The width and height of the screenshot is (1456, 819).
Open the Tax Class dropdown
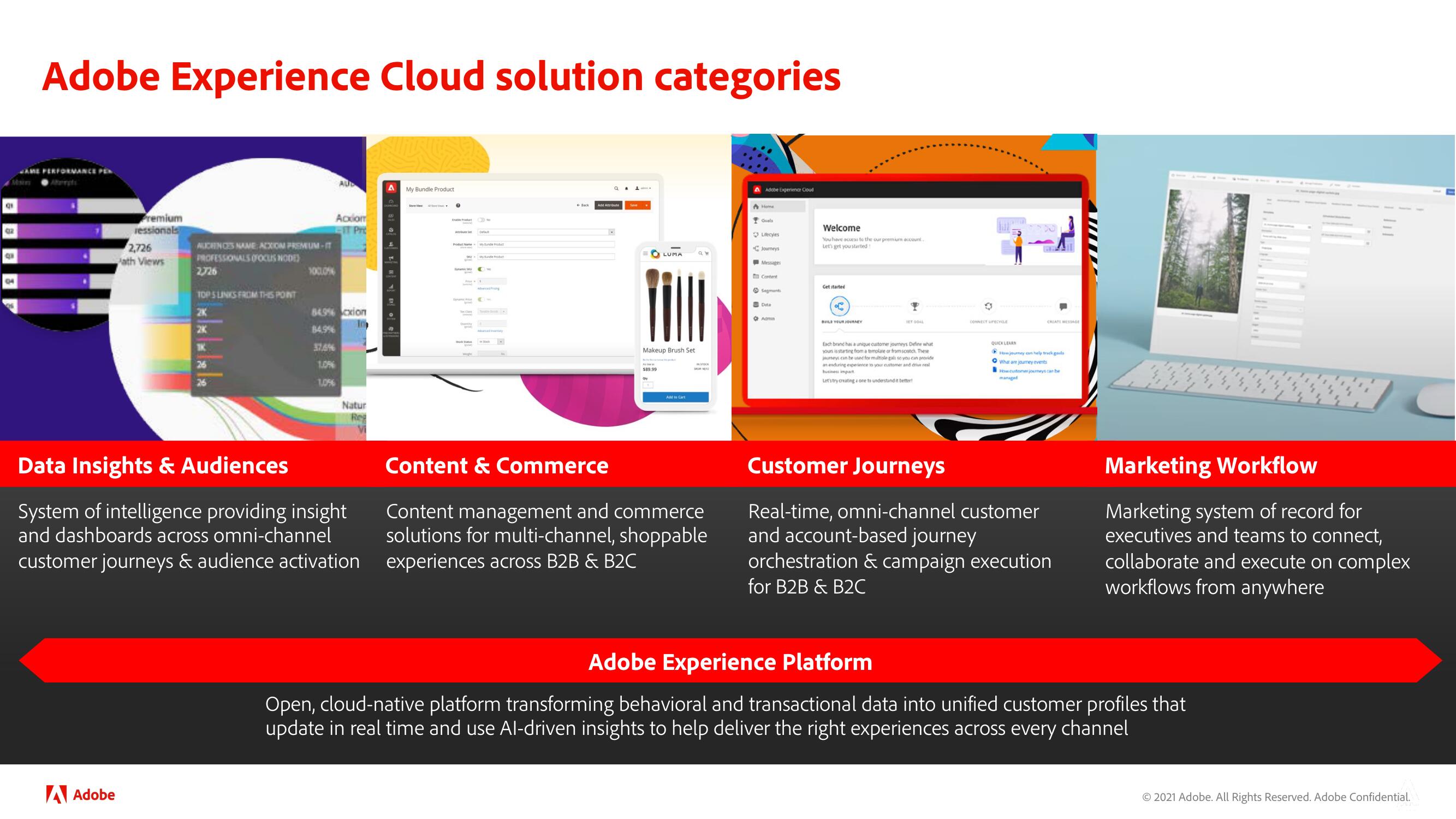[x=492, y=311]
